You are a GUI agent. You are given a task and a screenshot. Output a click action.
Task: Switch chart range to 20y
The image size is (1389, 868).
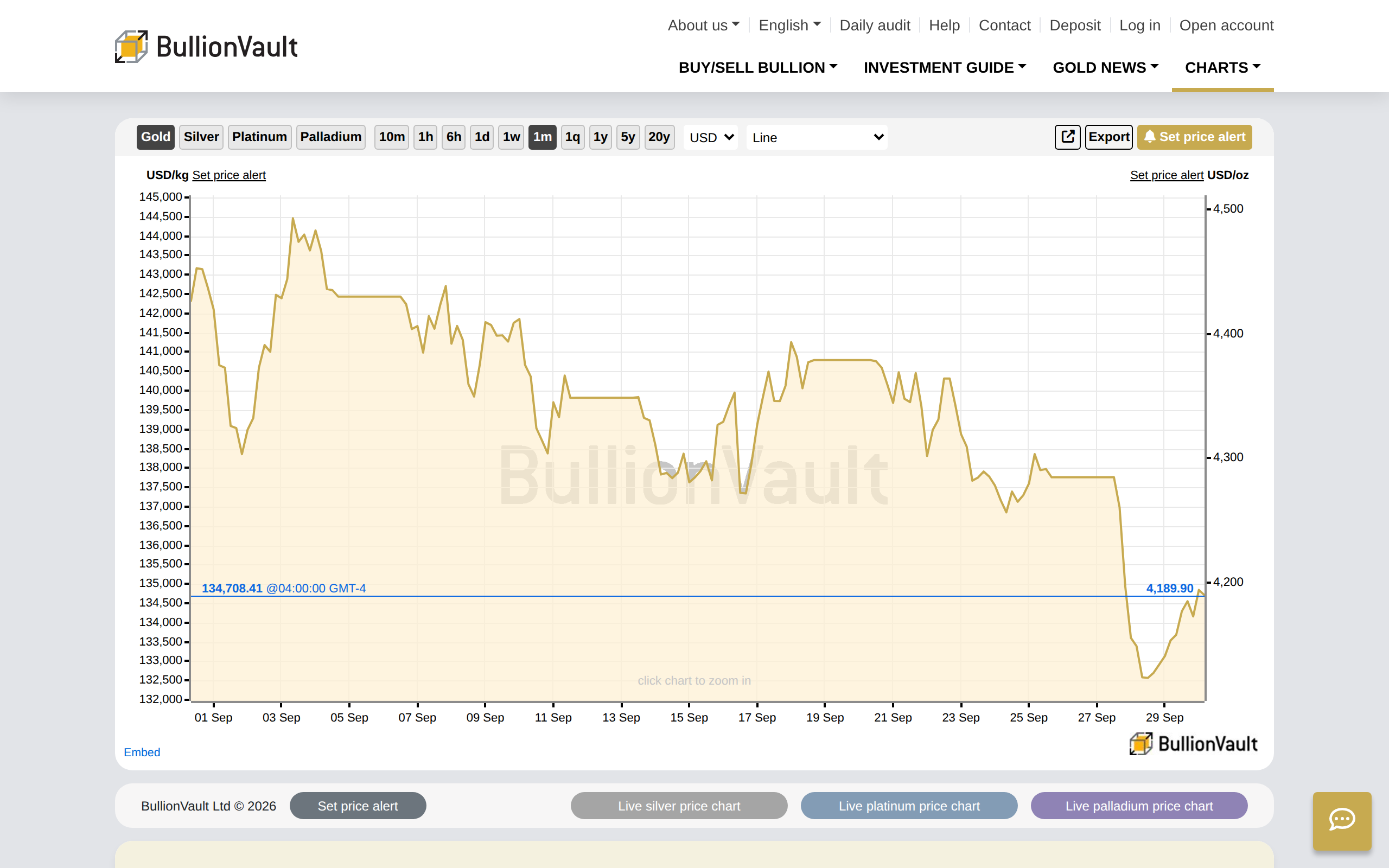pos(659,137)
